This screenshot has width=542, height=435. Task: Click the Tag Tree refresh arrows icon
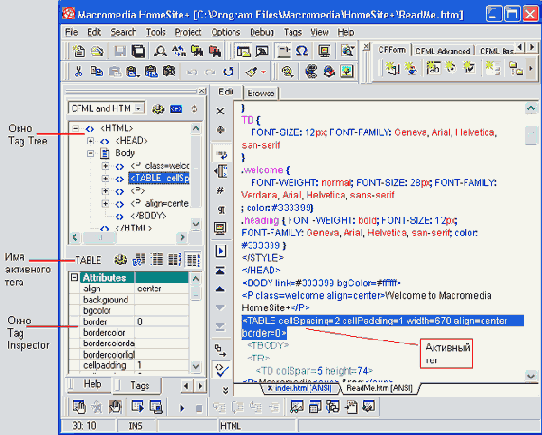tap(194, 109)
